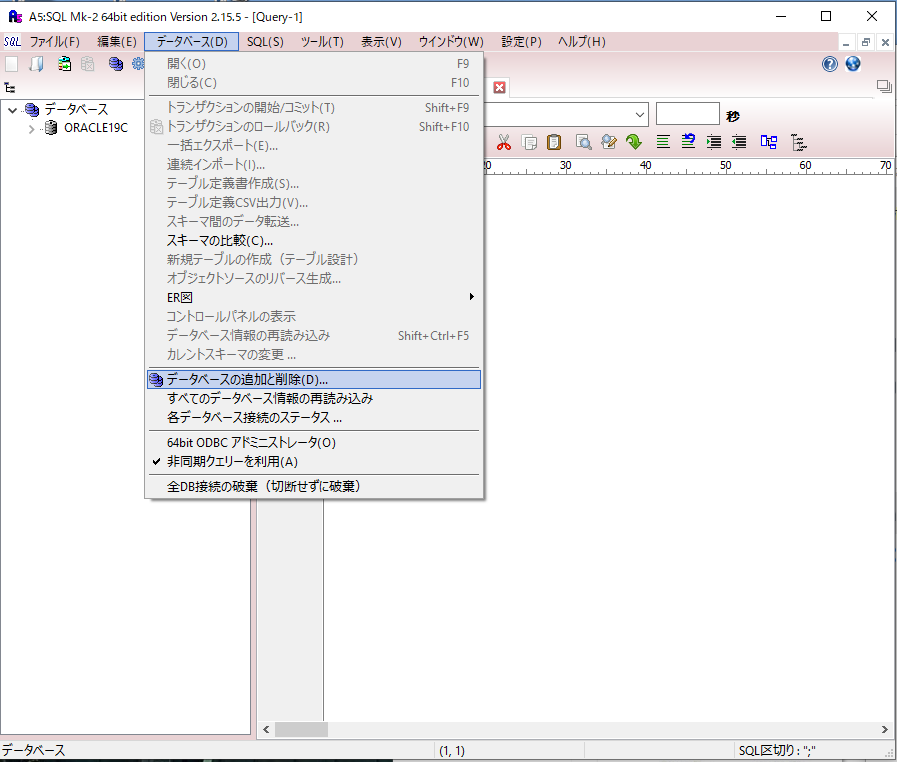
Task: Open the combo box dropdown arrow above editor
Action: click(x=639, y=114)
